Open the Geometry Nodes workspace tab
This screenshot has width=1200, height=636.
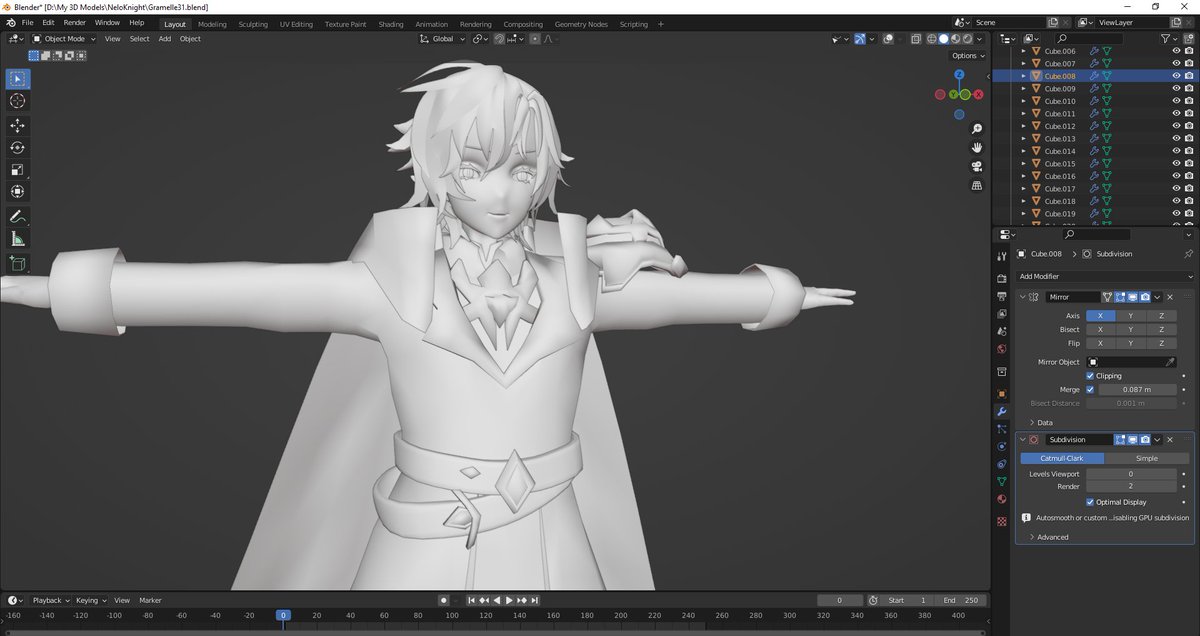[x=581, y=24]
